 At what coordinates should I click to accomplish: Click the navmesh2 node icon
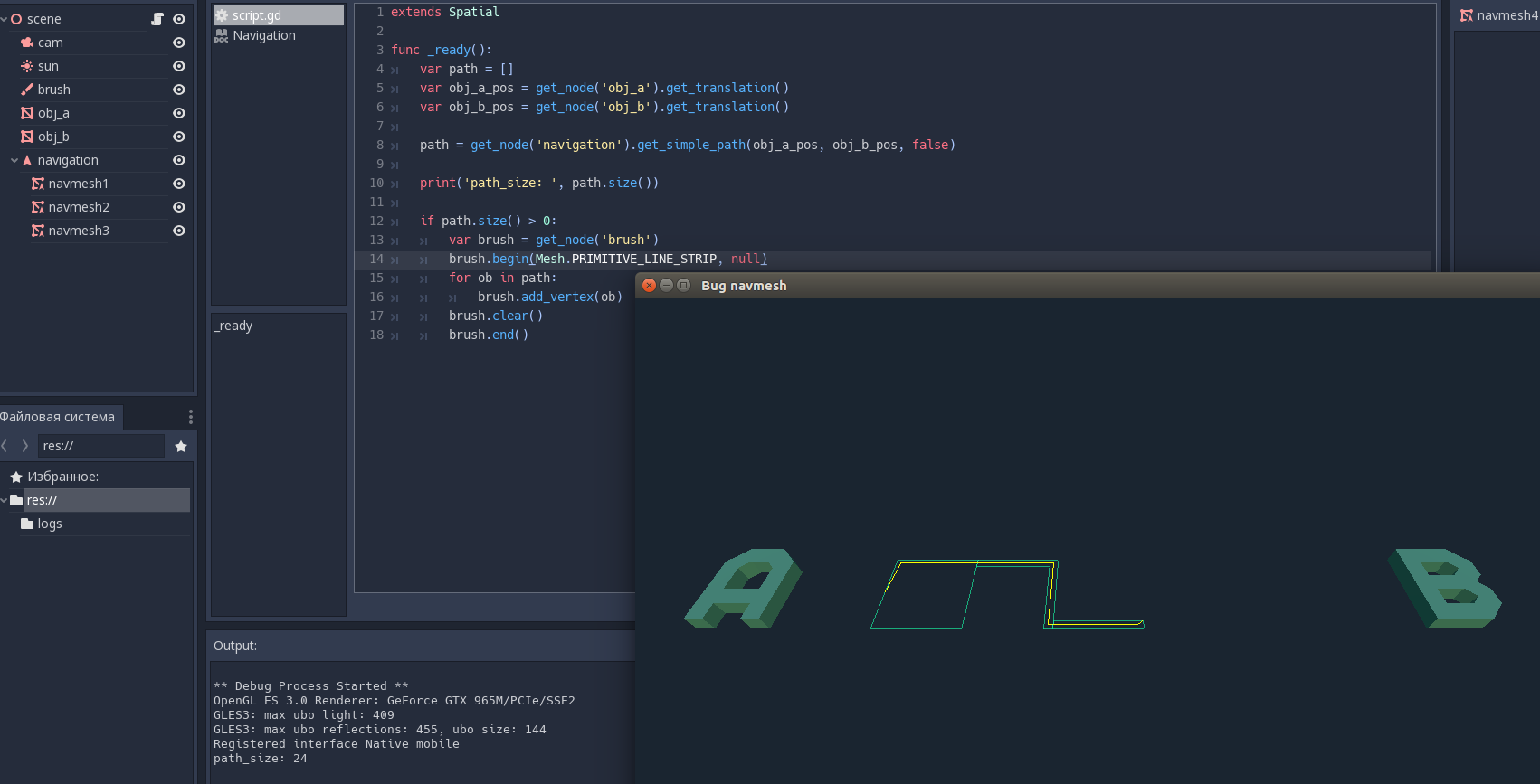point(38,207)
